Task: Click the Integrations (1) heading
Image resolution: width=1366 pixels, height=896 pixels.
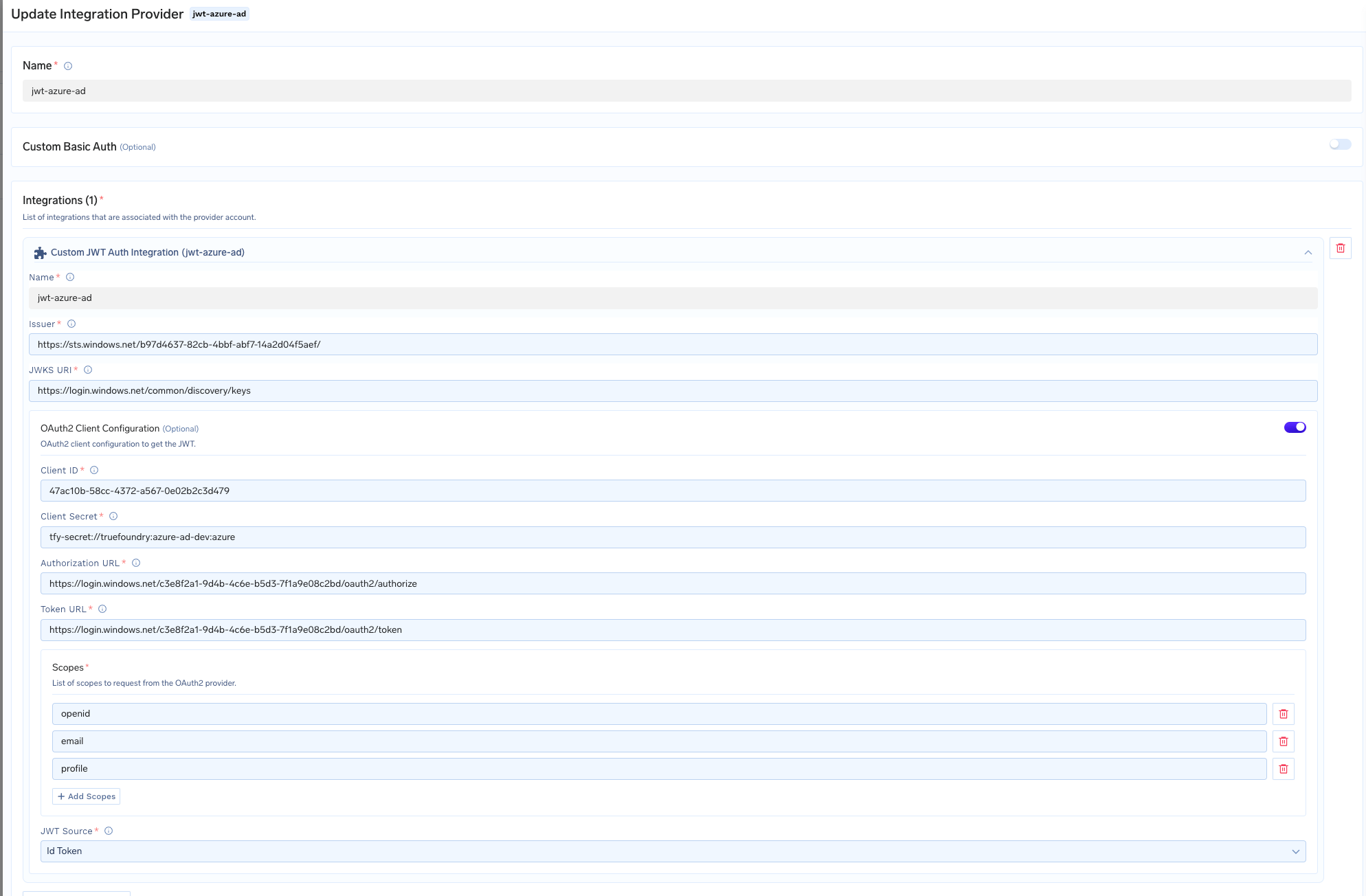Action: pos(60,200)
